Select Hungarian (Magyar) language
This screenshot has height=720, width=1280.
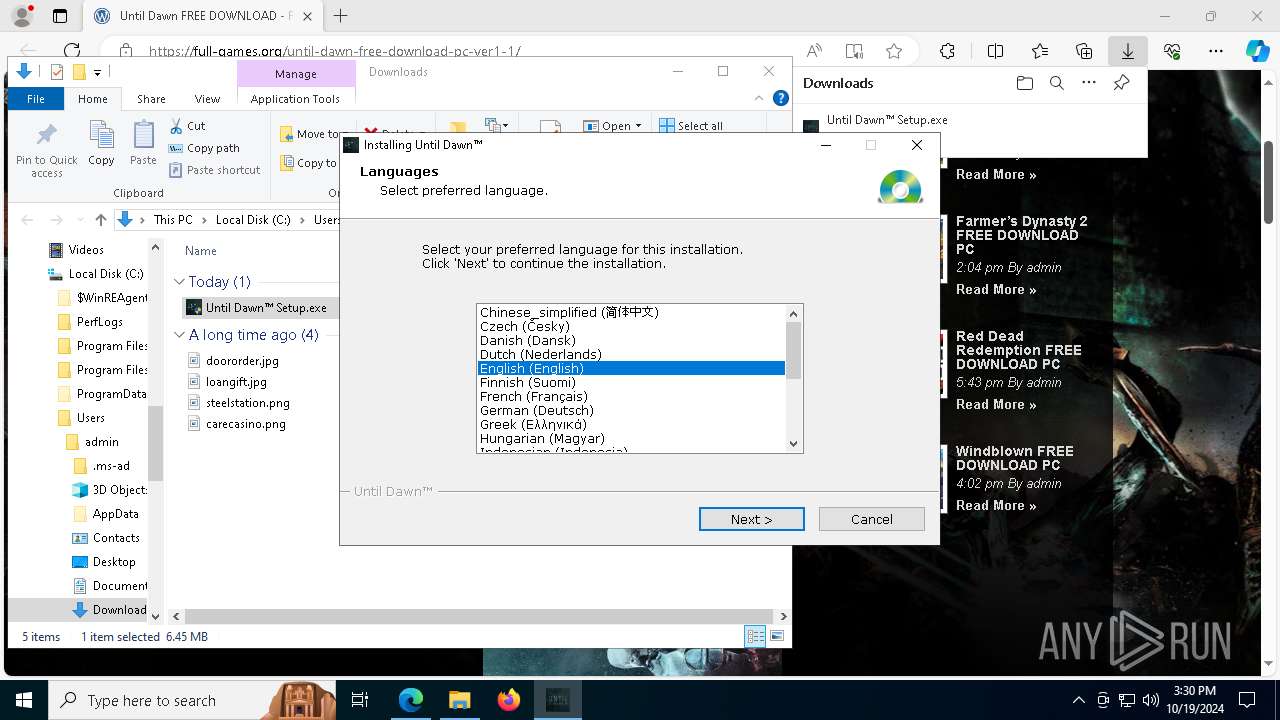[x=631, y=438]
